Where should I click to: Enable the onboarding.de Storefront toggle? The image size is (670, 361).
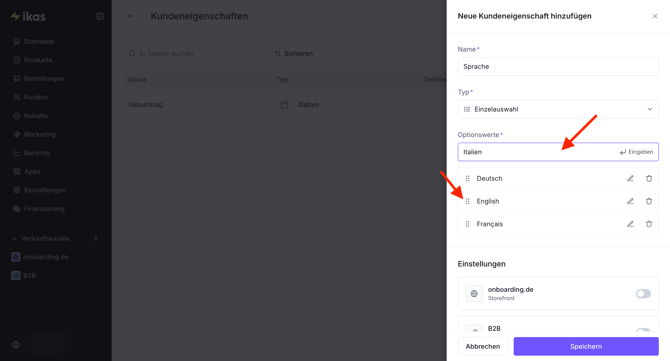click(643, 293)
